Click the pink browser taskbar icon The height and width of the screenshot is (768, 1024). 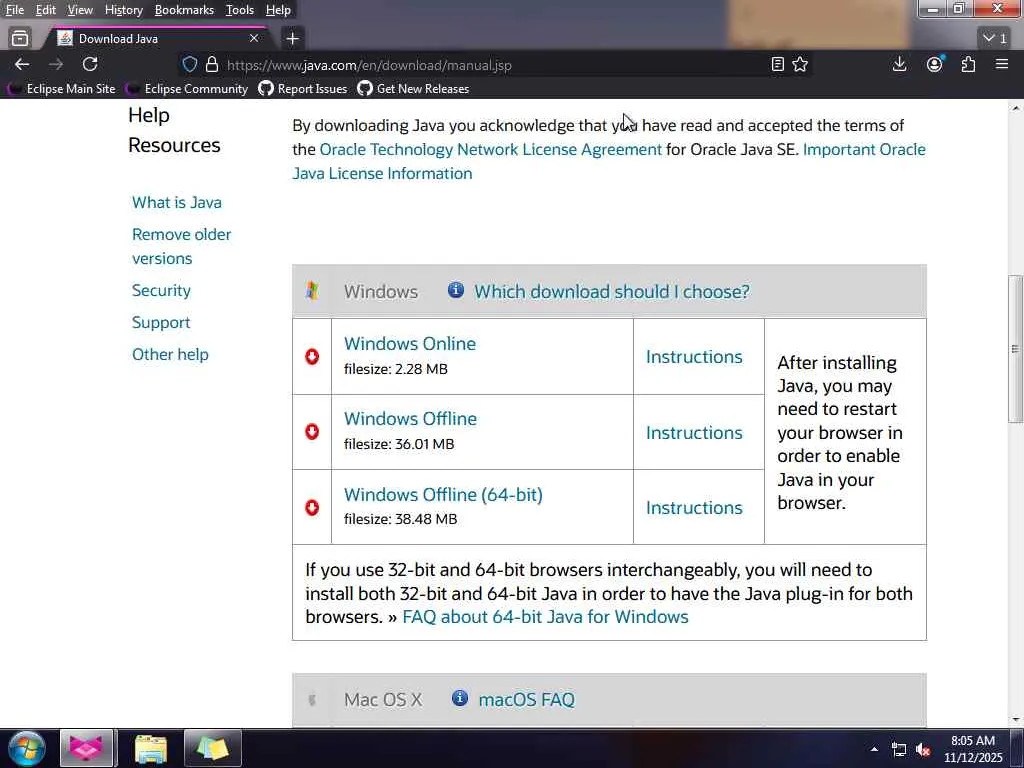click(x=86, y=748)
